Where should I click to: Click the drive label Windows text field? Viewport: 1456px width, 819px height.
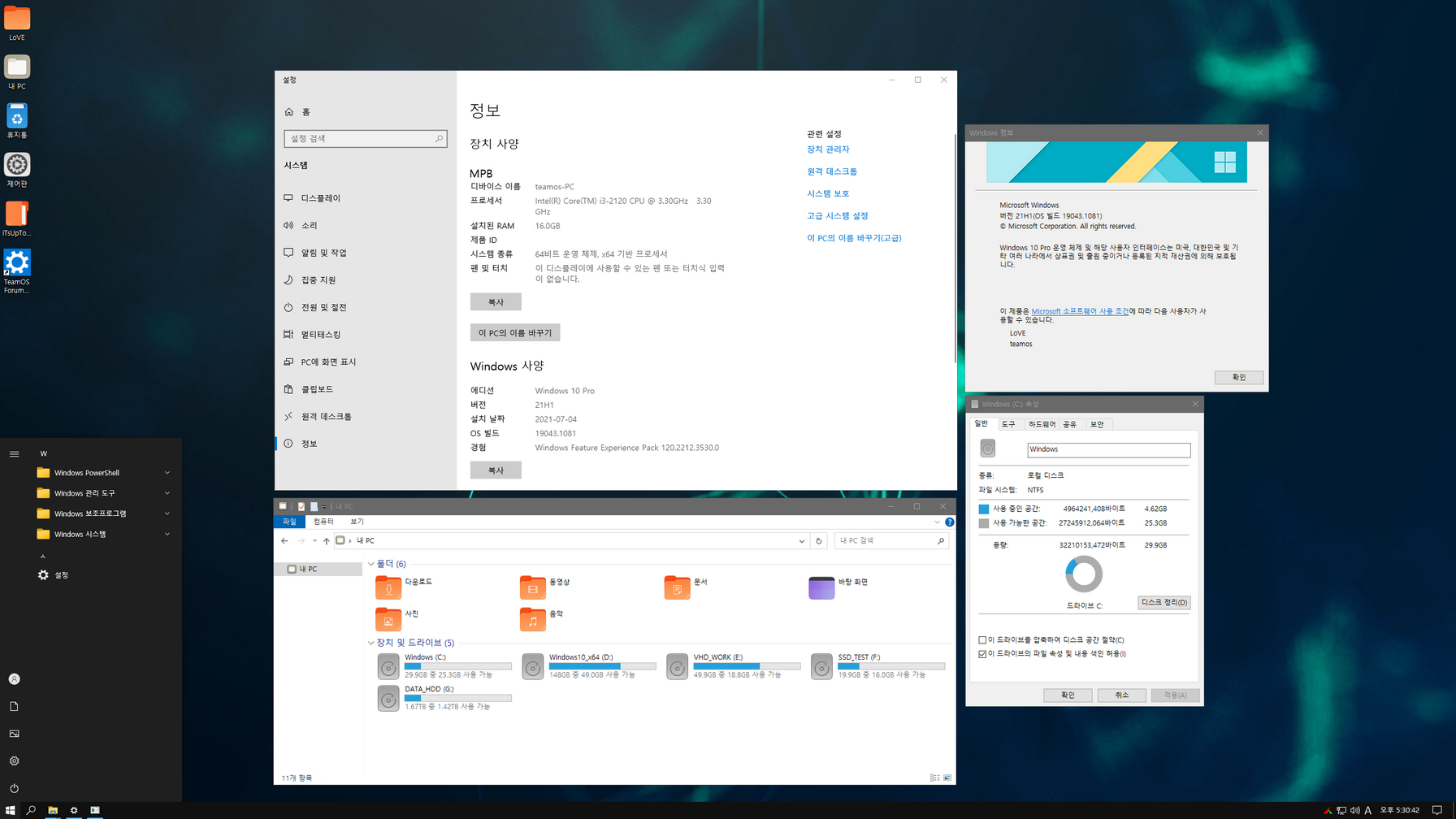[x=1109, y=449]
